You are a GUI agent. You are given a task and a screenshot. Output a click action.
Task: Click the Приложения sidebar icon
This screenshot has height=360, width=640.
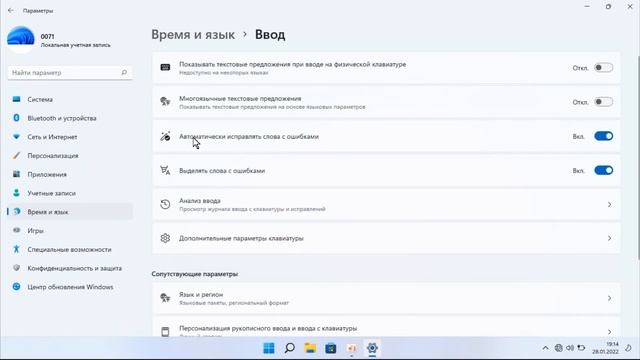click(x=16, y=174)
